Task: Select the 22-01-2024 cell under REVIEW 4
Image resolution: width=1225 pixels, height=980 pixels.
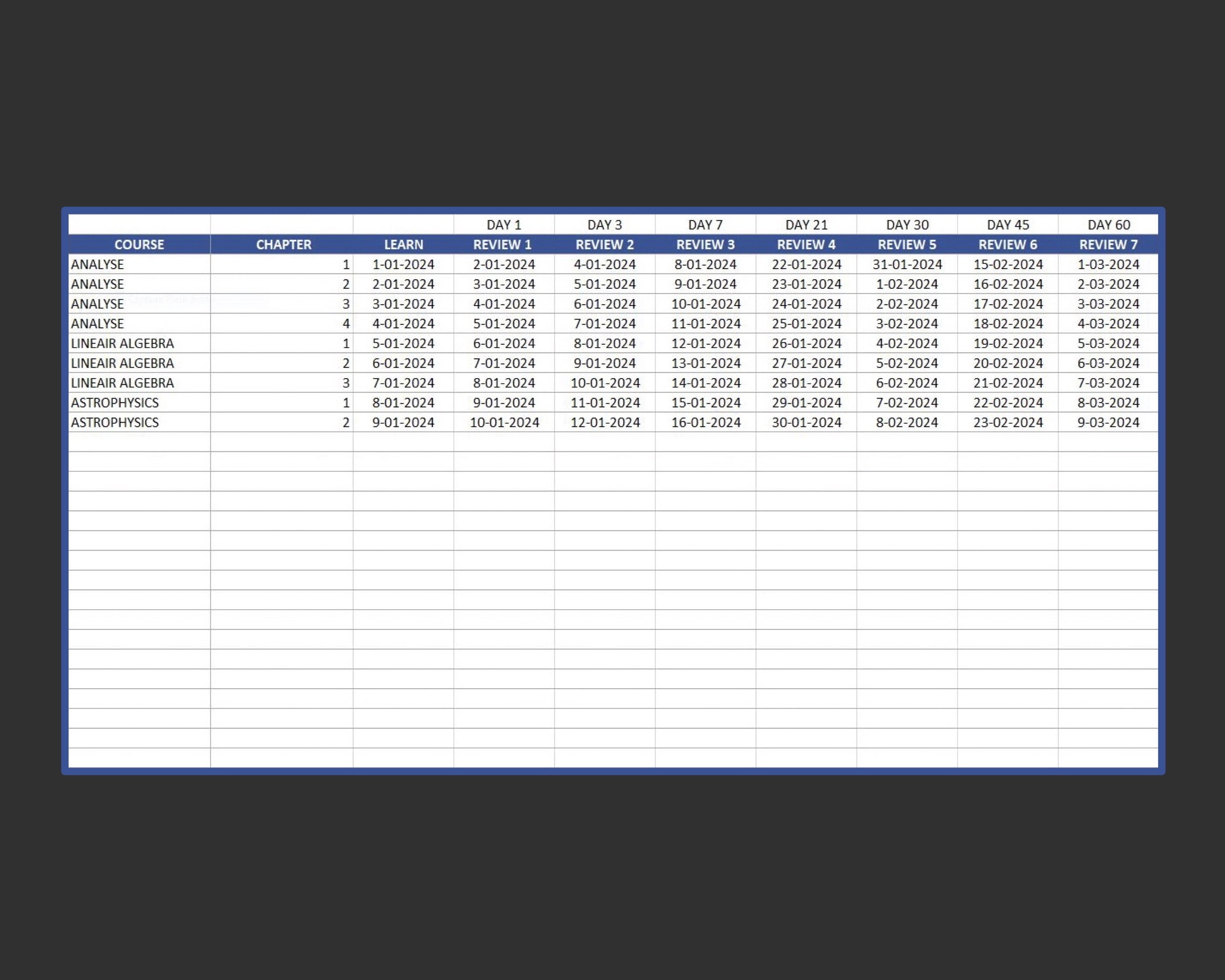Action: tap(807, 264)
